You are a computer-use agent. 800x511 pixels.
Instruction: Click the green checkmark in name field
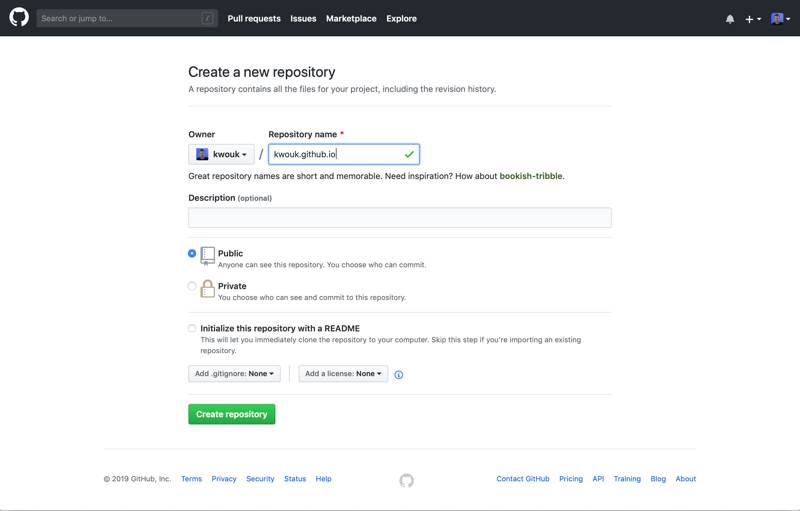[x=409, y=154]
